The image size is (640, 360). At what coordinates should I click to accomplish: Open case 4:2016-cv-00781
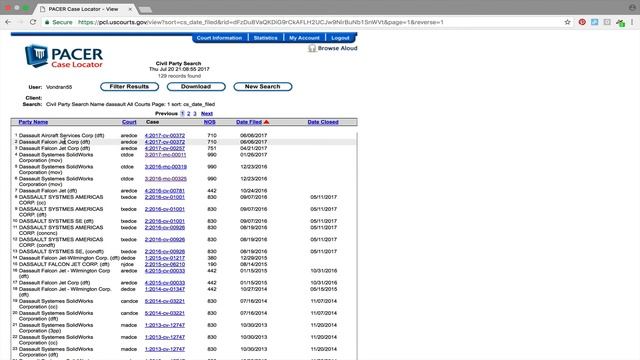tap(165, 191)
